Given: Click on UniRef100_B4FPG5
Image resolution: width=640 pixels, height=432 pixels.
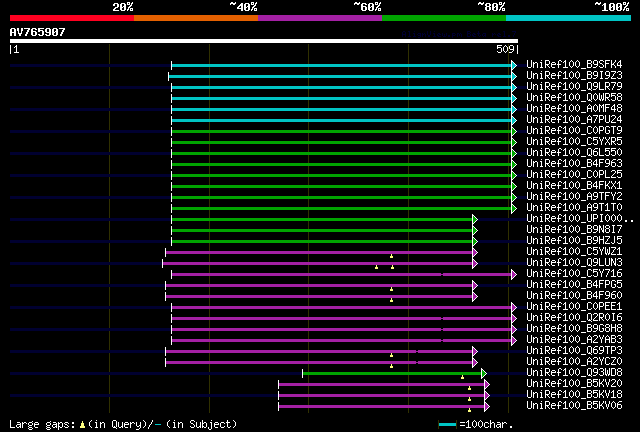Looking at the screenshot, I should [574, 285].
